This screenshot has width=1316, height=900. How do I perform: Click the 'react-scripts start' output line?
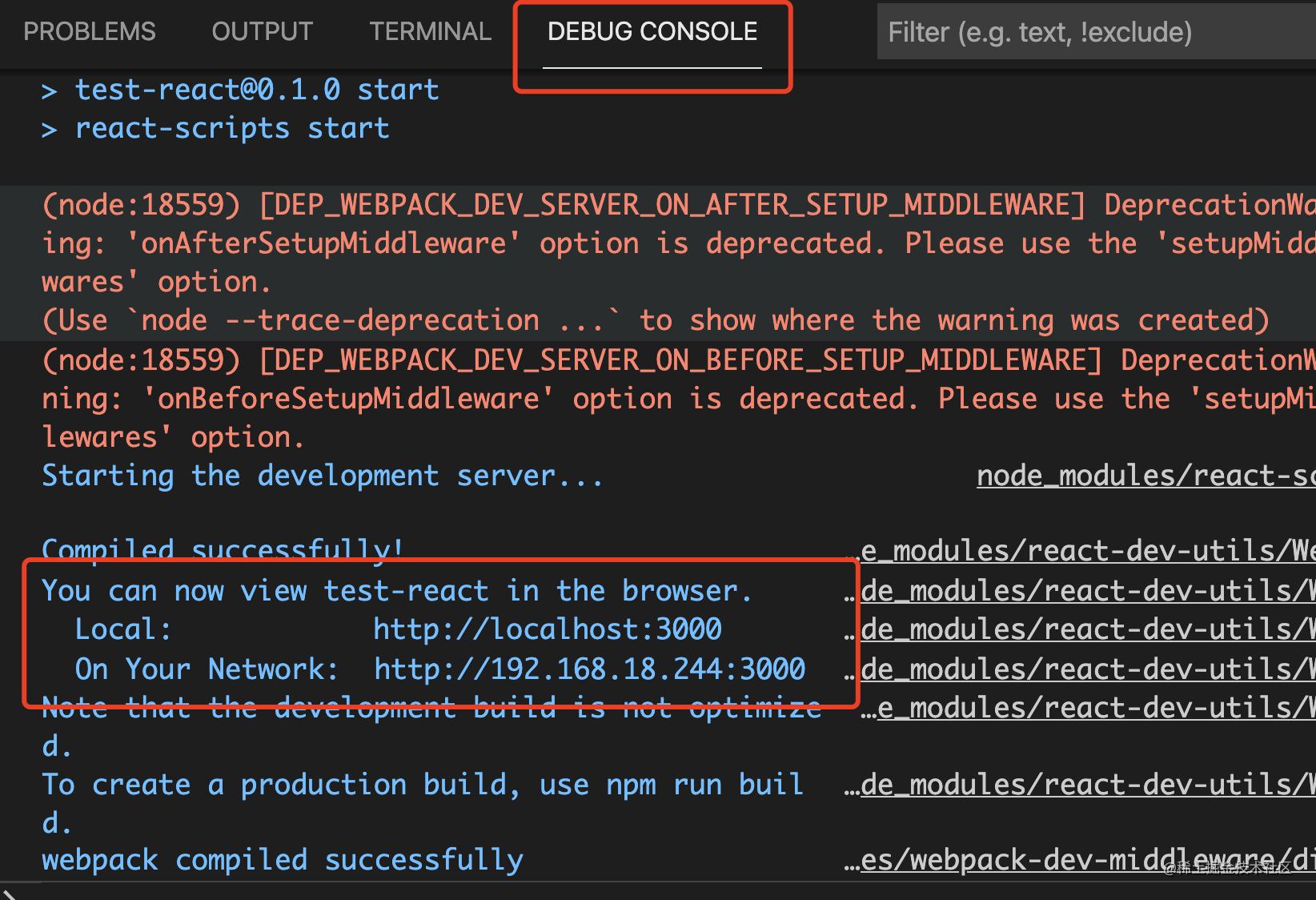[x=232, y=128]
